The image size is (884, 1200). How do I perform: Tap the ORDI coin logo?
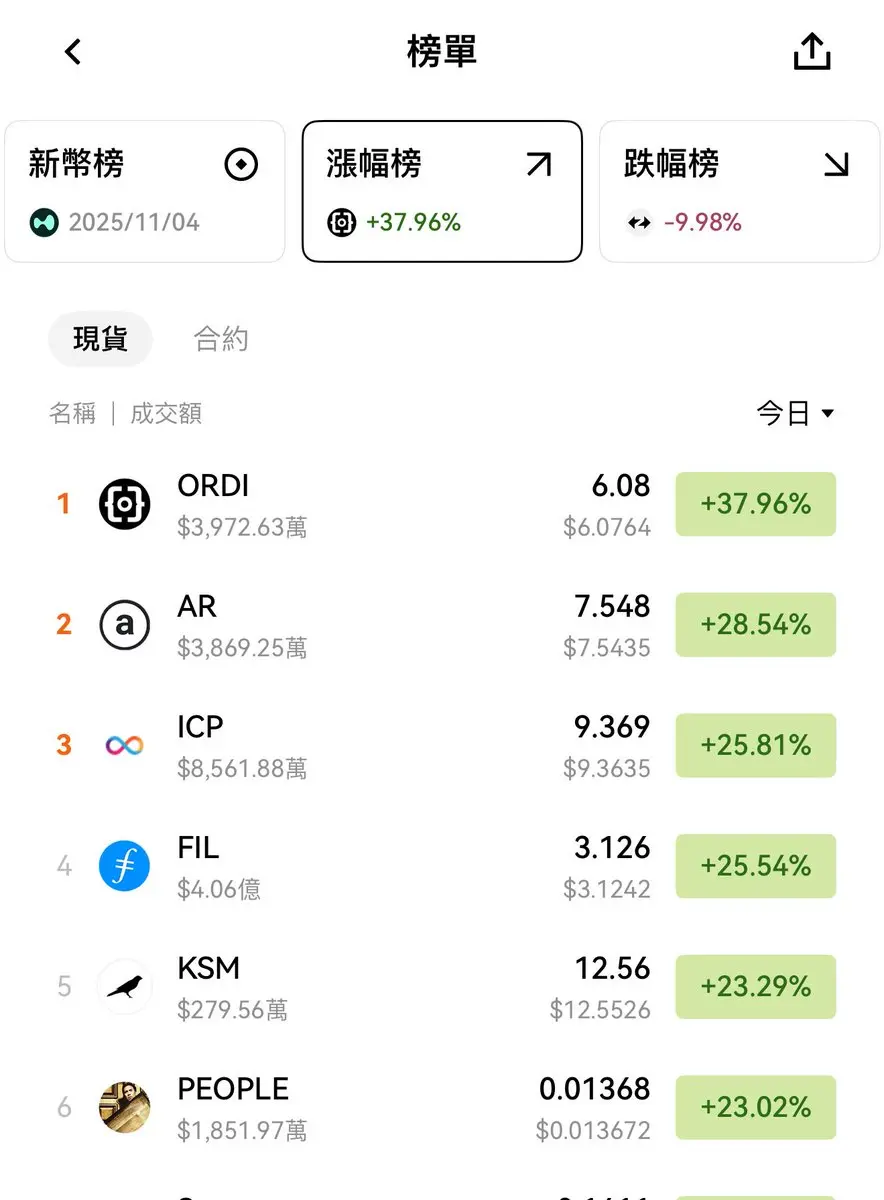coord(125,504)
